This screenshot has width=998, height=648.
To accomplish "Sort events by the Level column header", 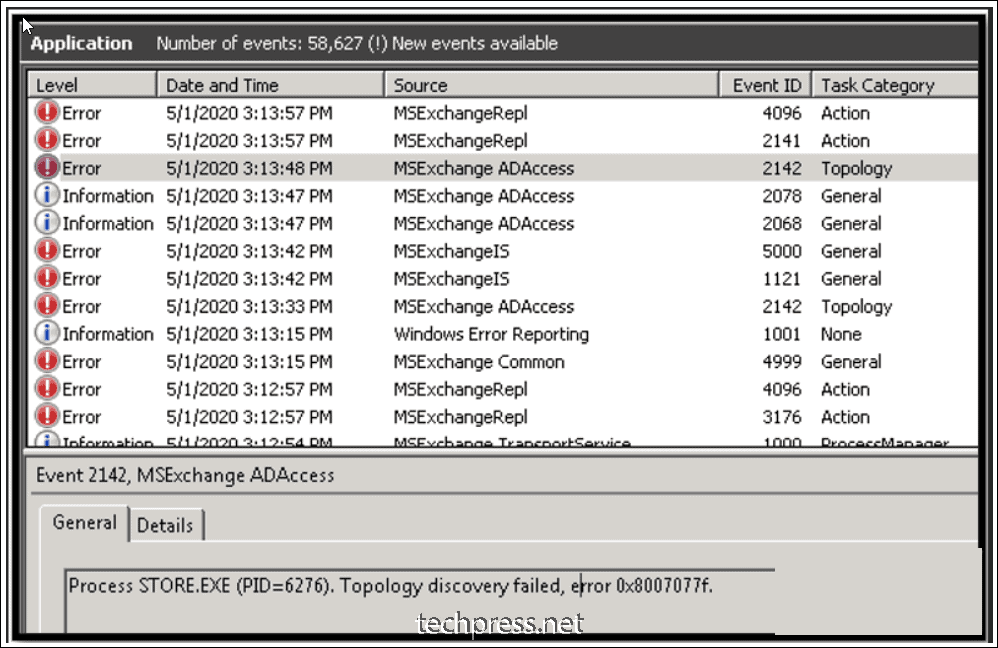I will point(92,85).
